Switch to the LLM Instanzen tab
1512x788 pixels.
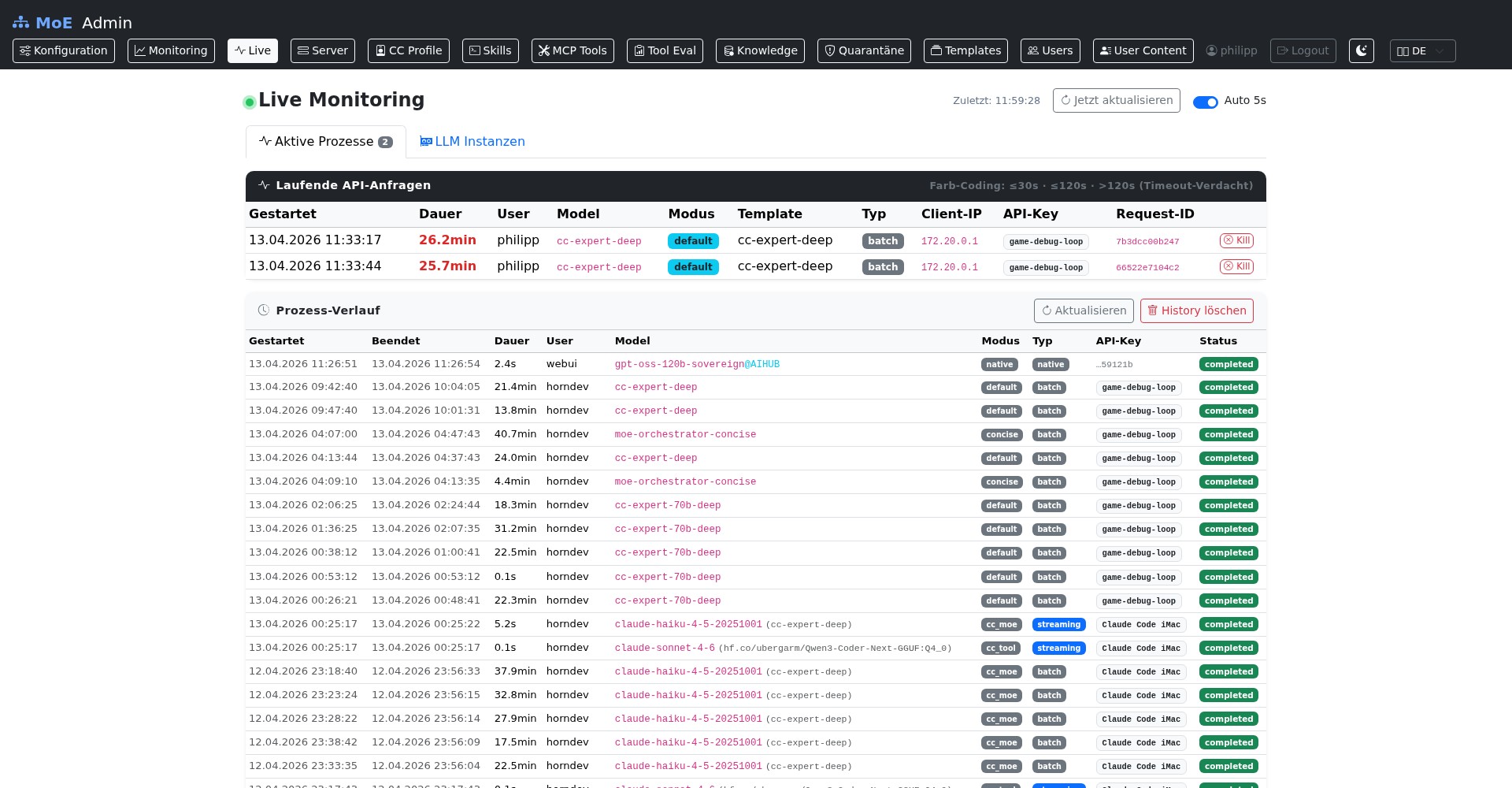[x=472, y=142]
